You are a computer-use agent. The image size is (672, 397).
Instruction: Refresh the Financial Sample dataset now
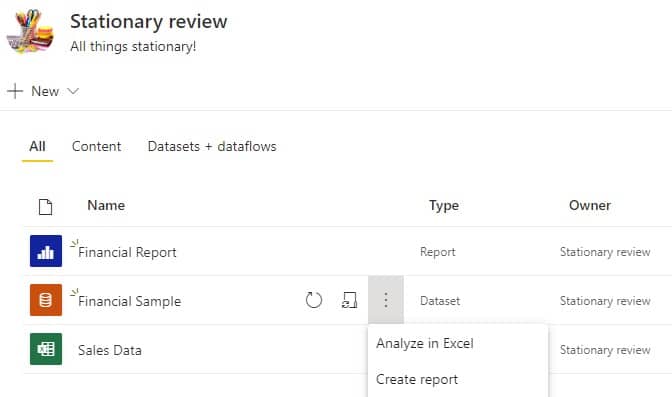point(314,300)
